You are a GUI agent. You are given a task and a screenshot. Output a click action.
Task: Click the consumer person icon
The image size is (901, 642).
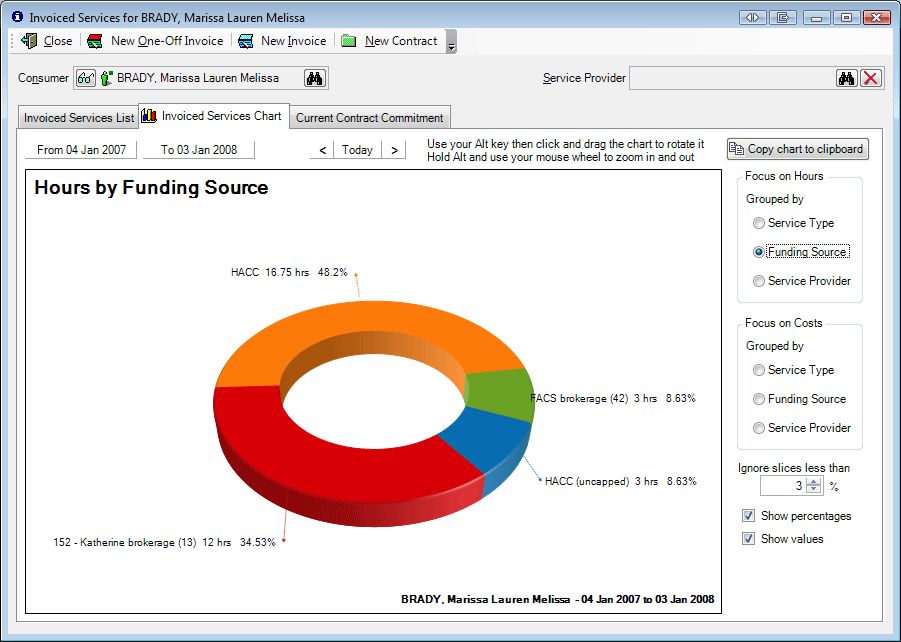point(106,78)
